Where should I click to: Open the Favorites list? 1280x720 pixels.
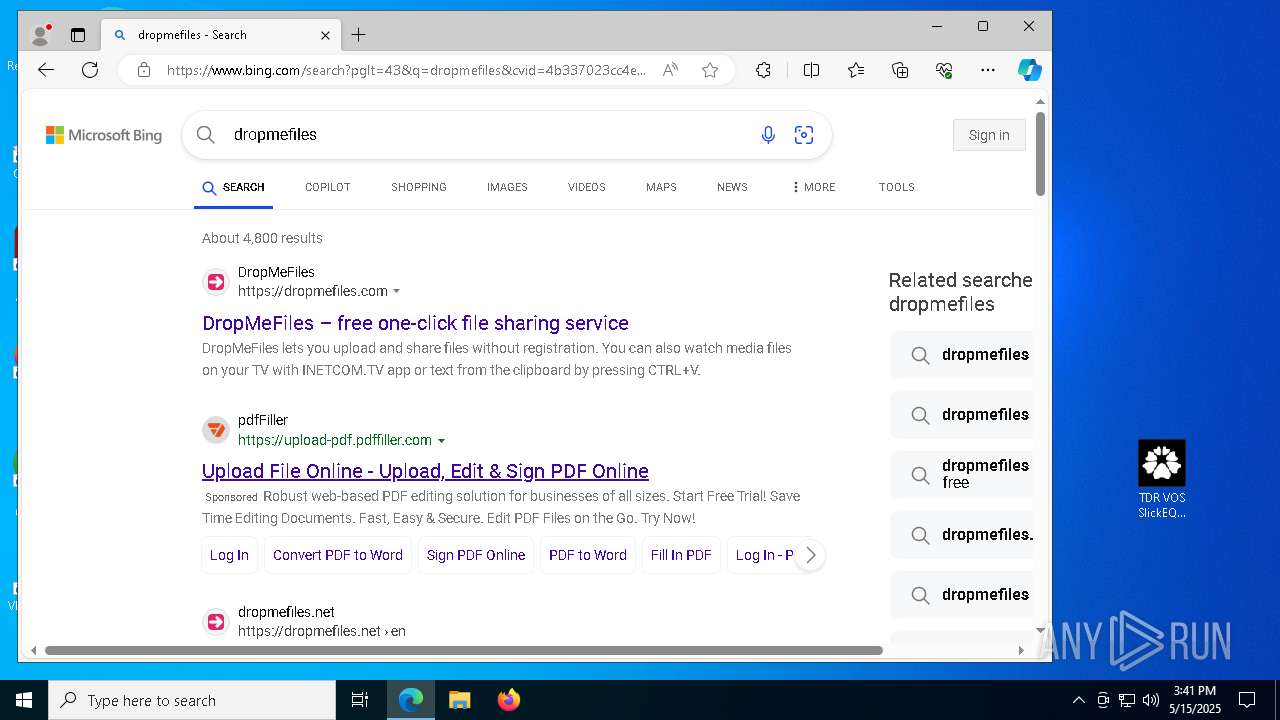point(856,70)
